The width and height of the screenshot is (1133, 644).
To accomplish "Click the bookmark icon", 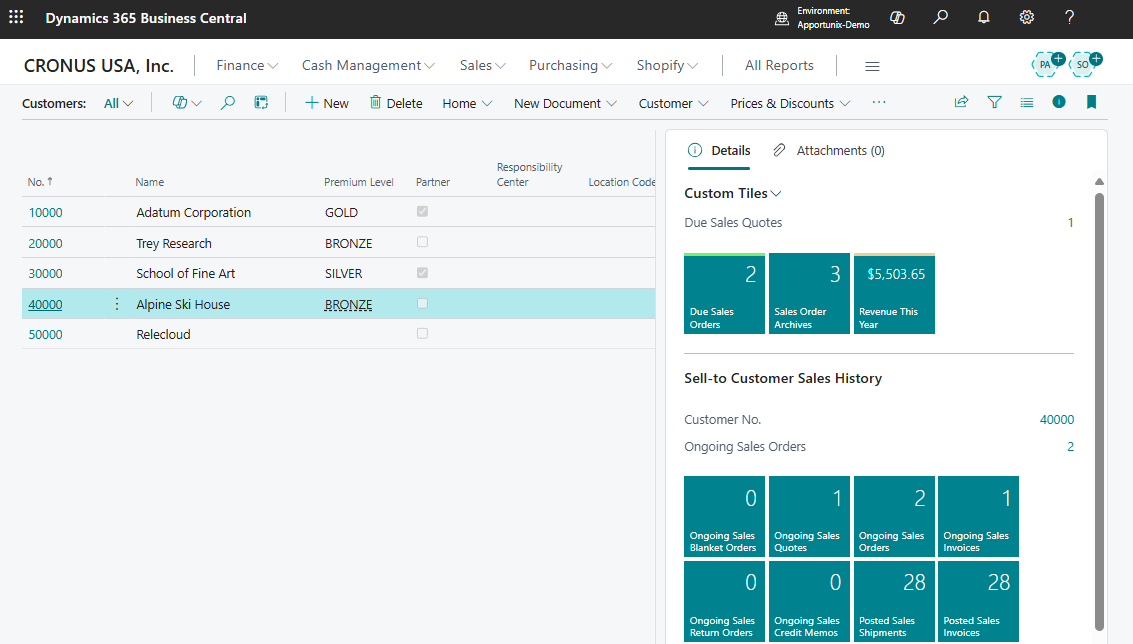I will 1091,102.
